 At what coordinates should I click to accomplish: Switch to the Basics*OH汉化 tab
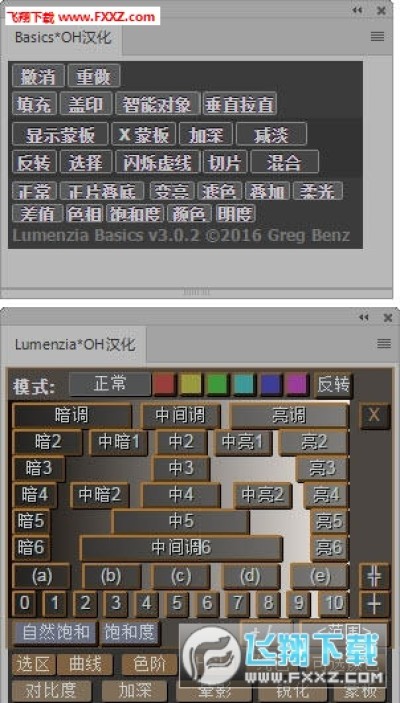coord(62,37)
